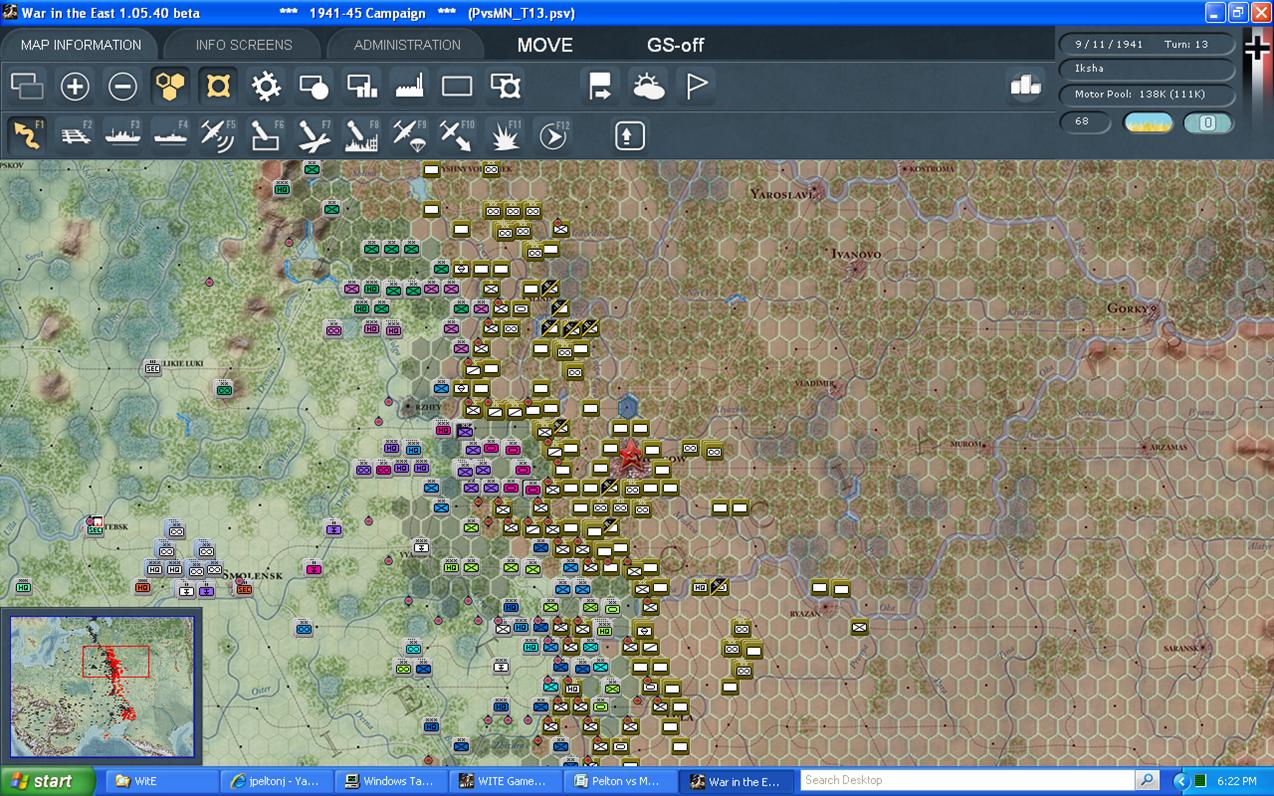Image resolution: width=1274 pixels, height=796 pixels.
Task: Open the Pelton vs M... taskbar item
Action: (x=622, y=781)
